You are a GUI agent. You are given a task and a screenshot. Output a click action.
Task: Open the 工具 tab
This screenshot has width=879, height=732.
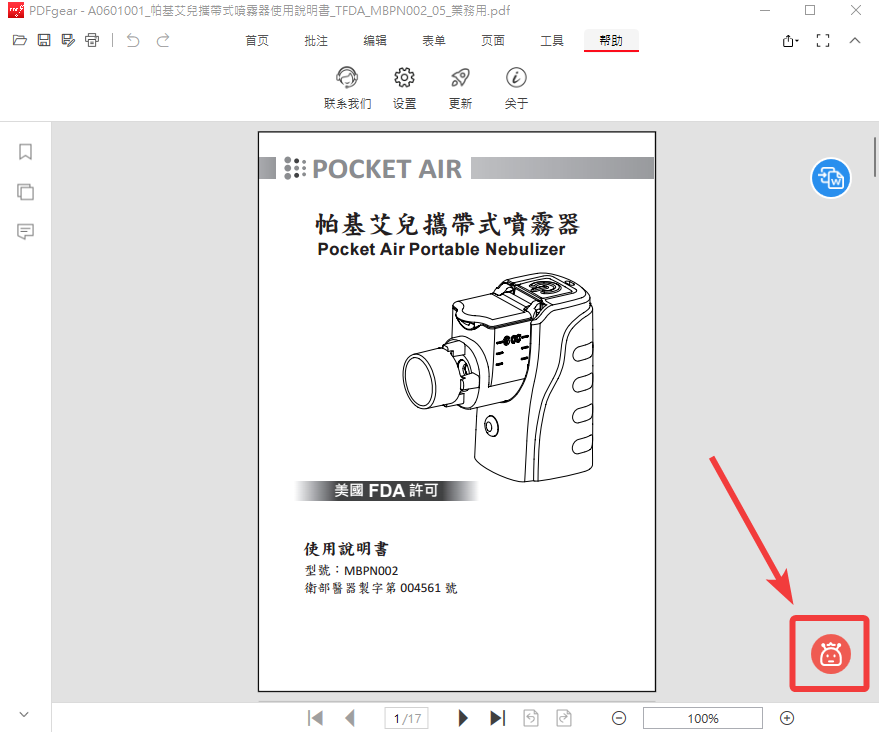[x=552, y=40]
